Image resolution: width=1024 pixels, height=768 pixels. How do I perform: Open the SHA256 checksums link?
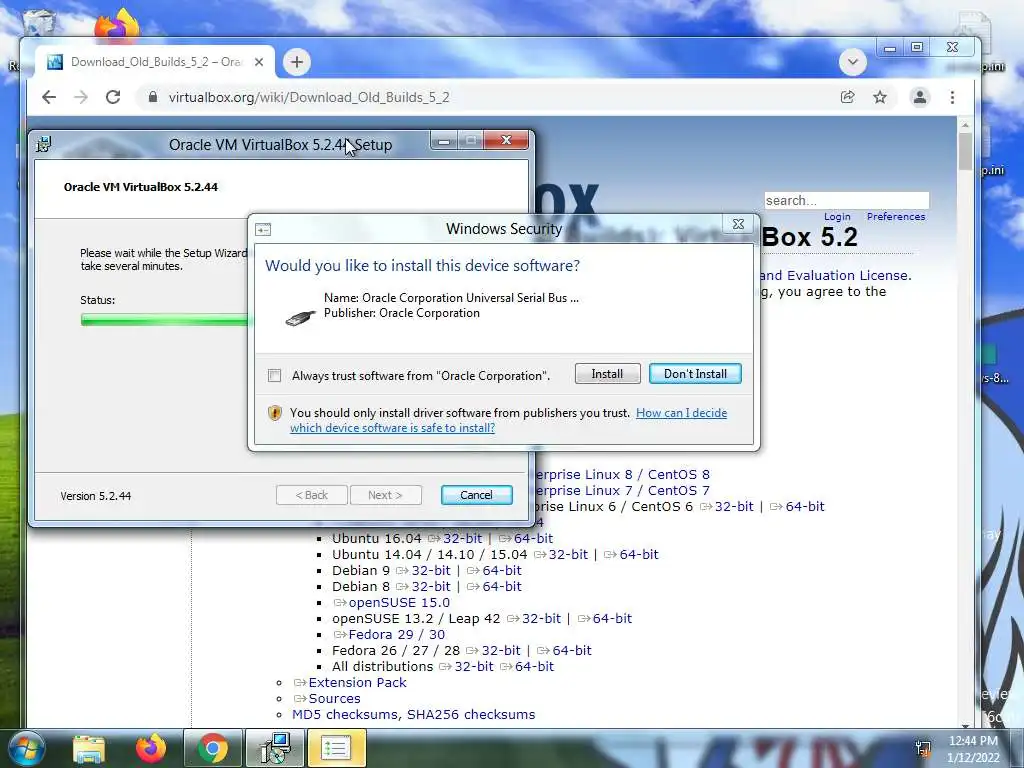[x=471, y=714]
